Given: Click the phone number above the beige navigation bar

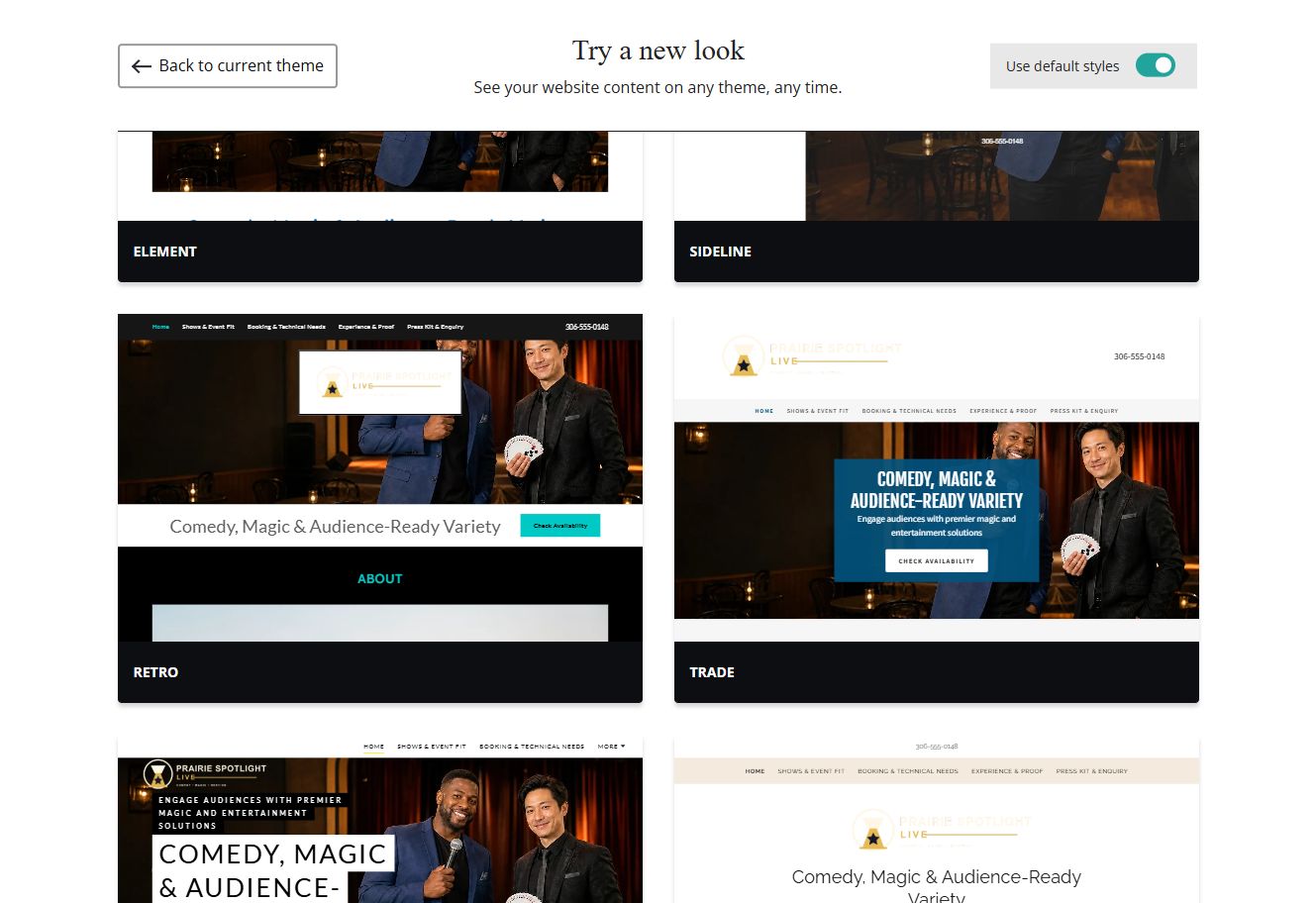Looking at the screenshot, I should pyautogui.click(x=937, y=747).
